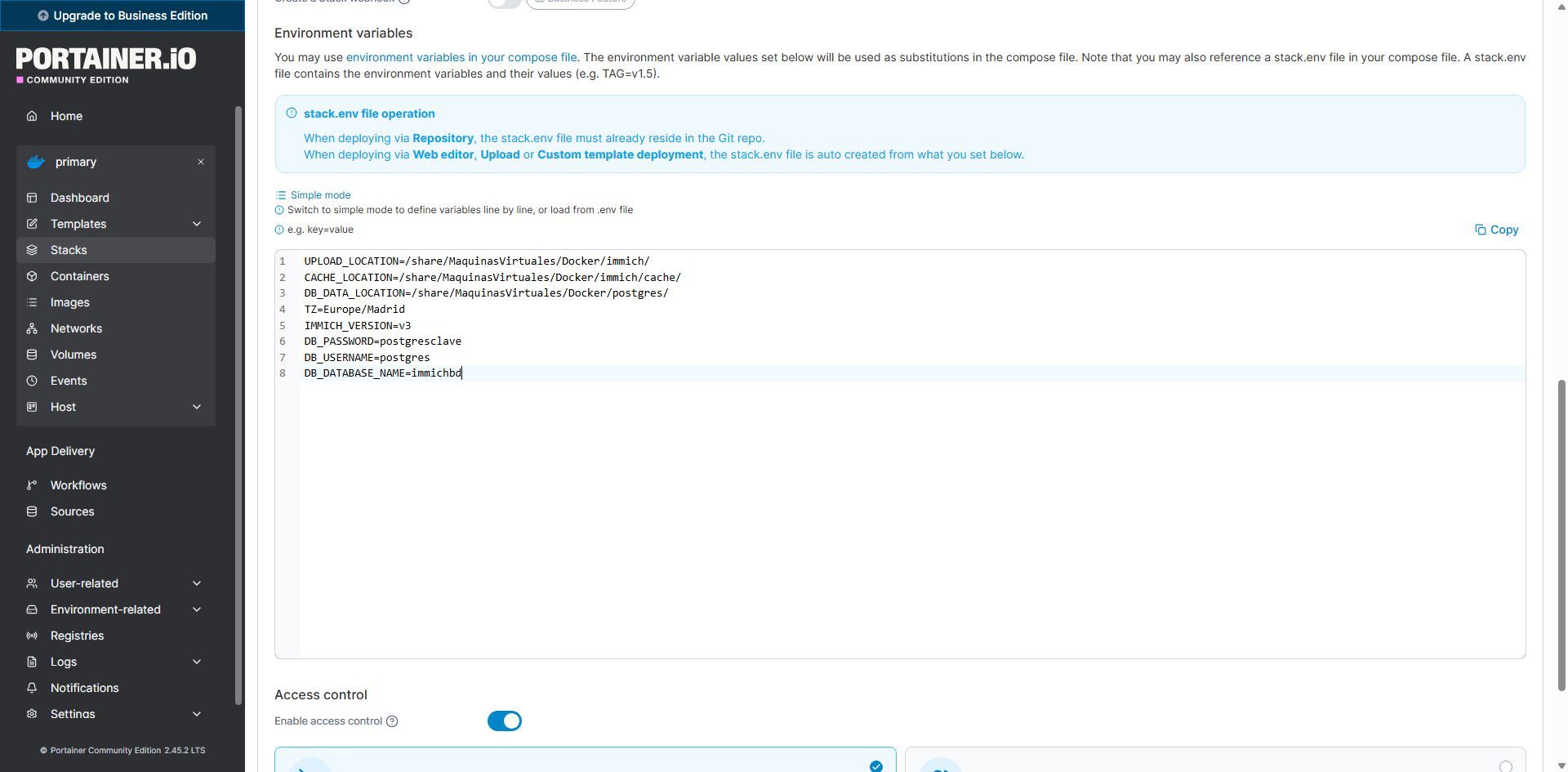Select the checked access control card
Viewport: 1568px width, 772px height.
[585, 760]
